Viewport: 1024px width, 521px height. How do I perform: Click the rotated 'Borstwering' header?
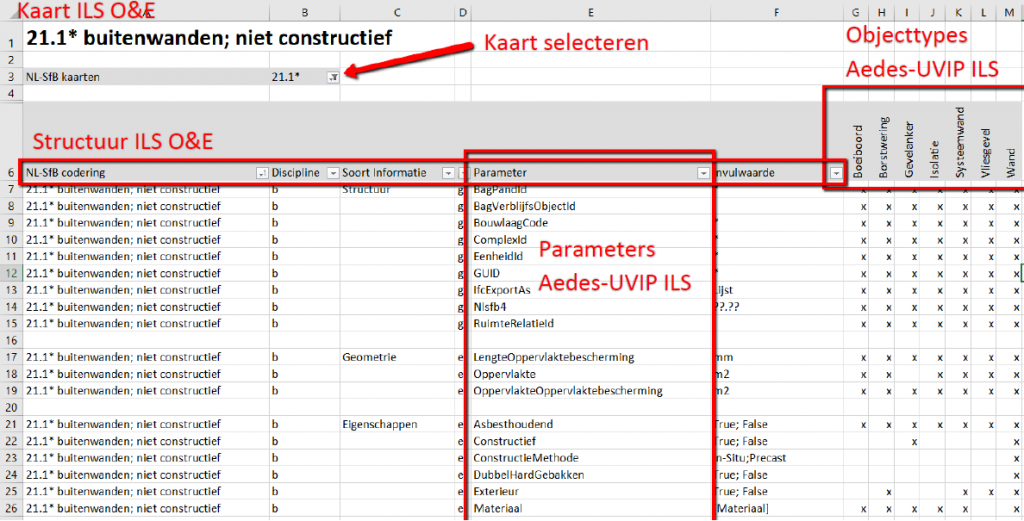click(x=883, y=147)
